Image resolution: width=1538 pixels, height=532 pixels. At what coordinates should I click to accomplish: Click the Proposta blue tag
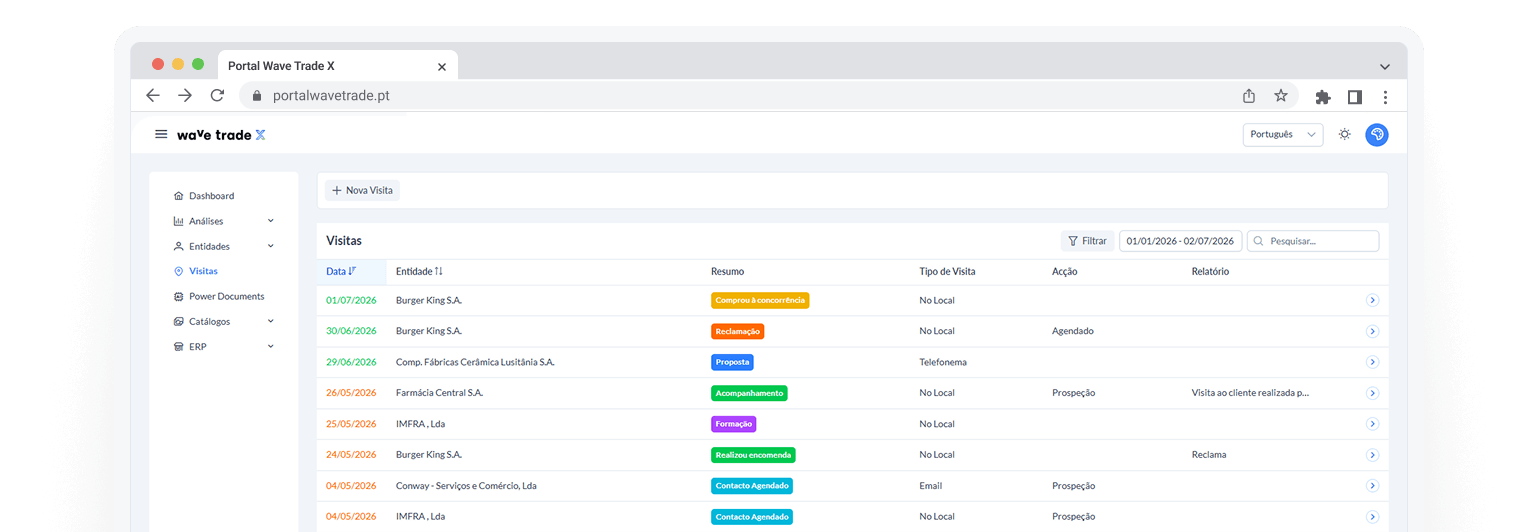[732, 362]
